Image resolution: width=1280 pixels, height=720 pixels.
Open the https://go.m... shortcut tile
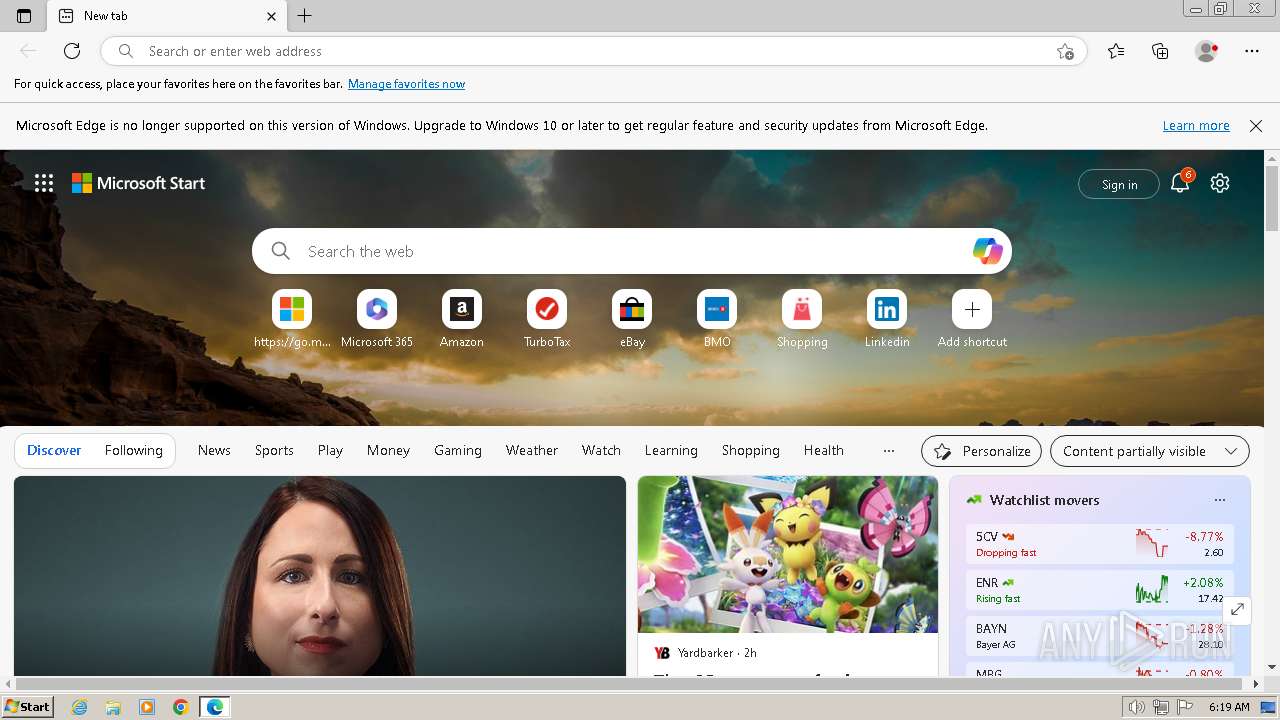pyautogui.click(x=292, y=320)
